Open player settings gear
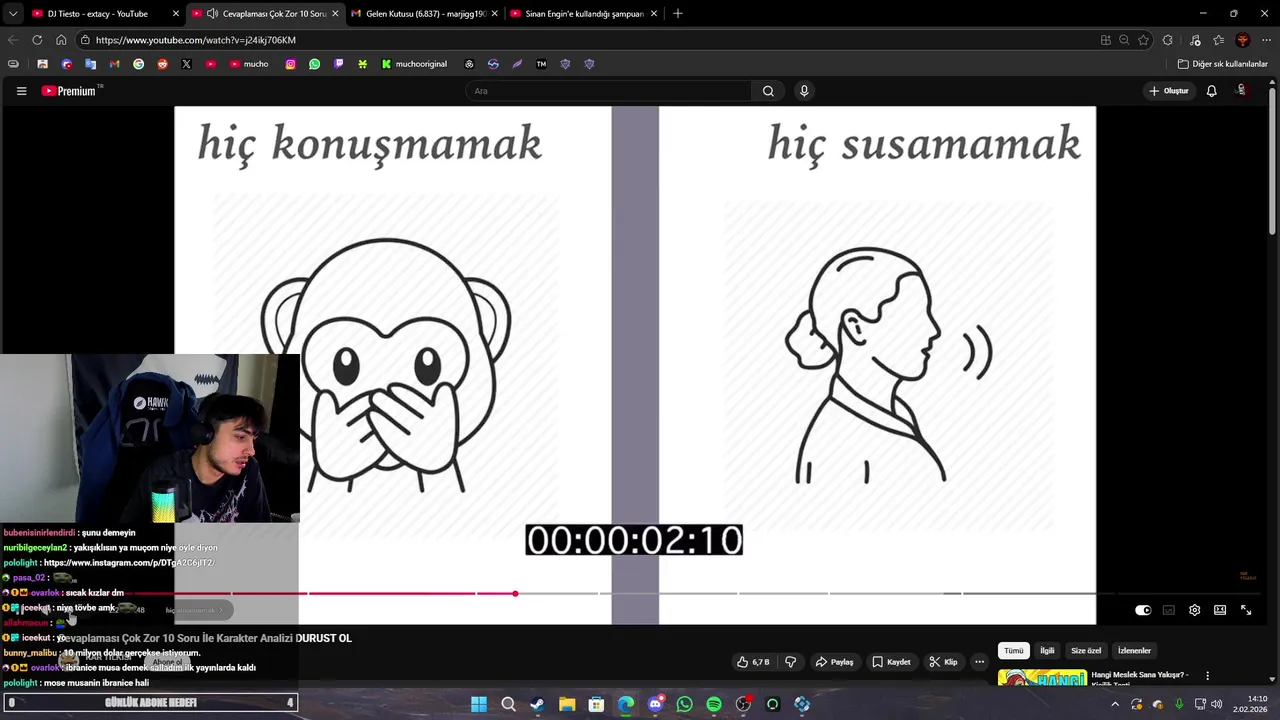 1194,610
